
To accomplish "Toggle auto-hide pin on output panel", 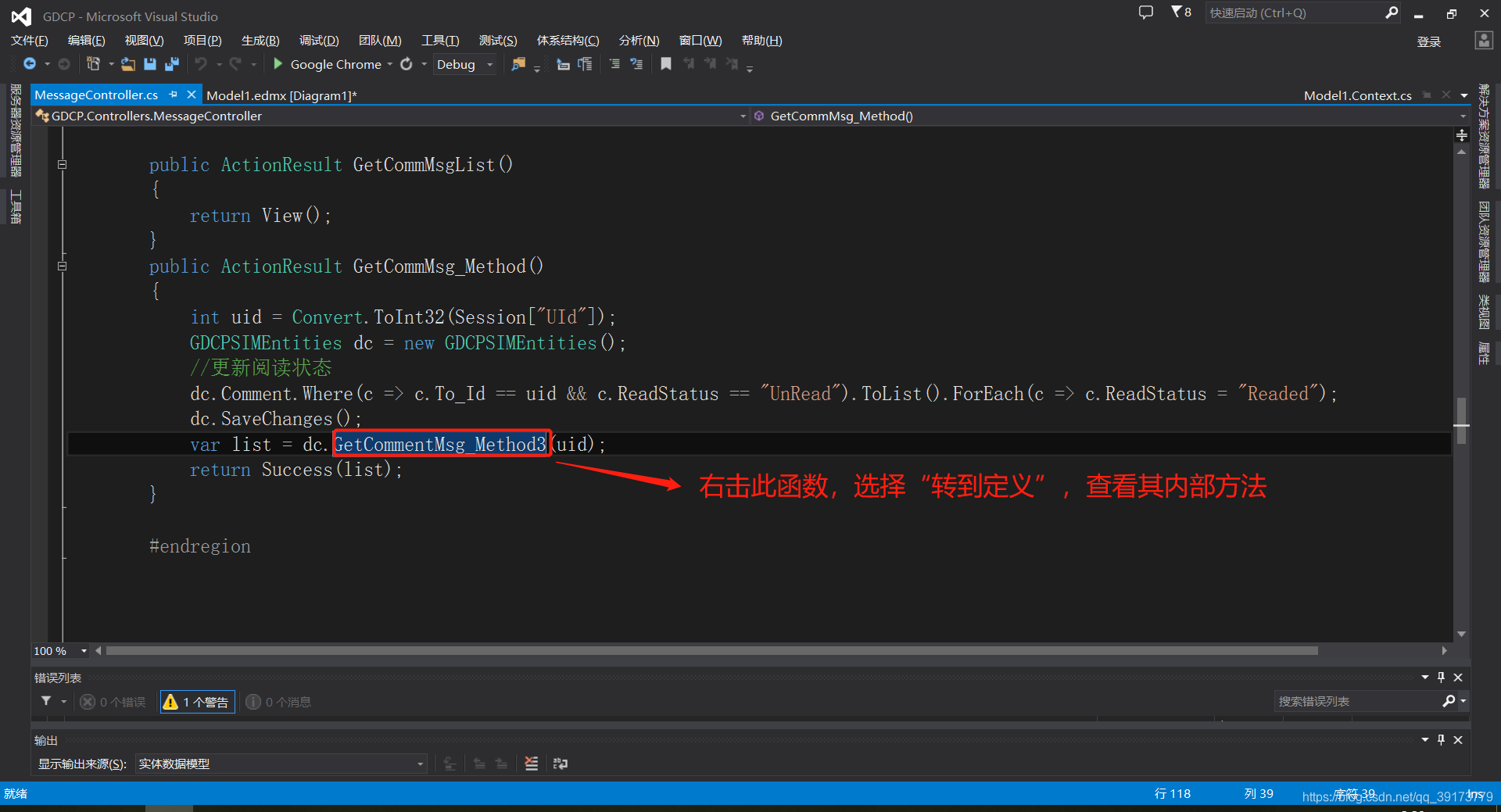I will 1441,740.
